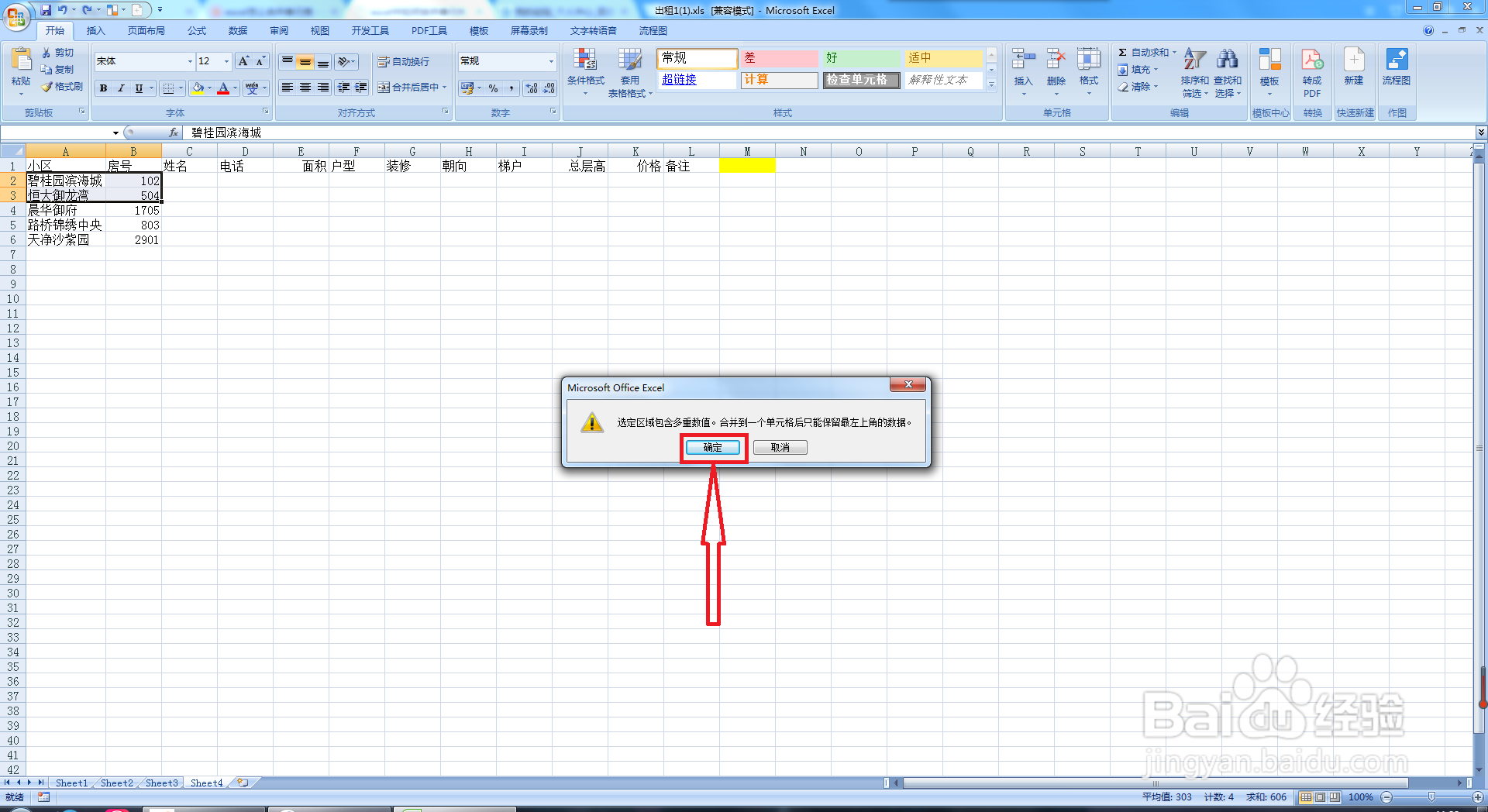The image size is (1488, 812).
Task: Apply the Good (好) green cell style
Action: (x=862, y=58)
